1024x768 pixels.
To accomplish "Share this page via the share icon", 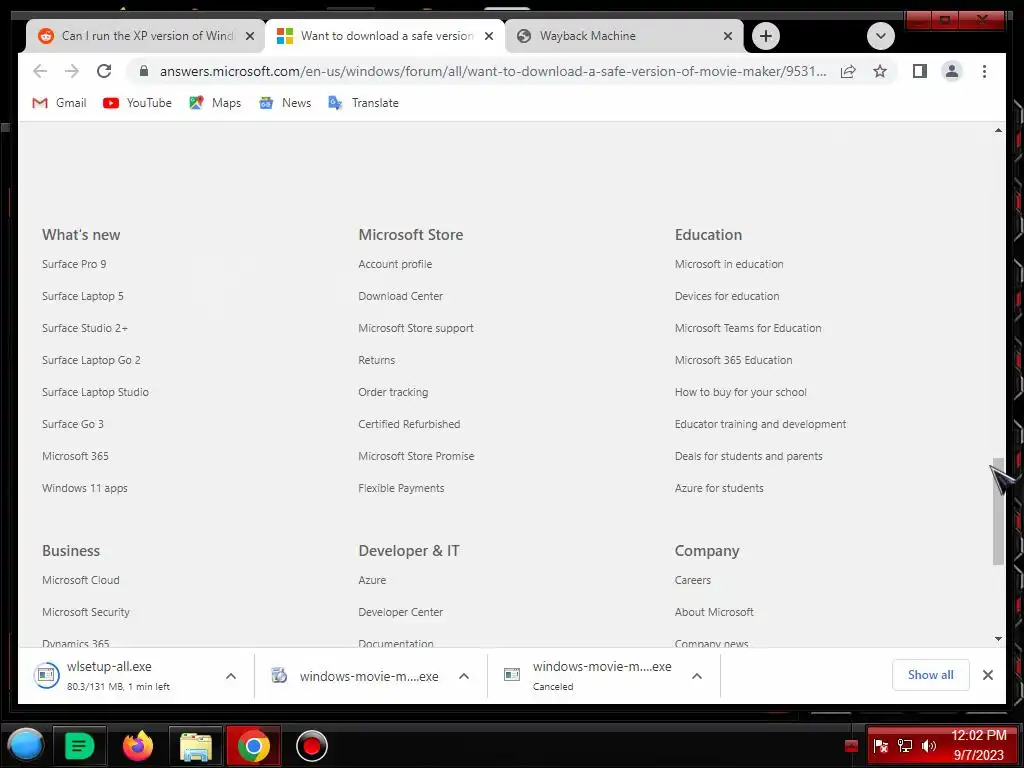I will pos(848,71).
